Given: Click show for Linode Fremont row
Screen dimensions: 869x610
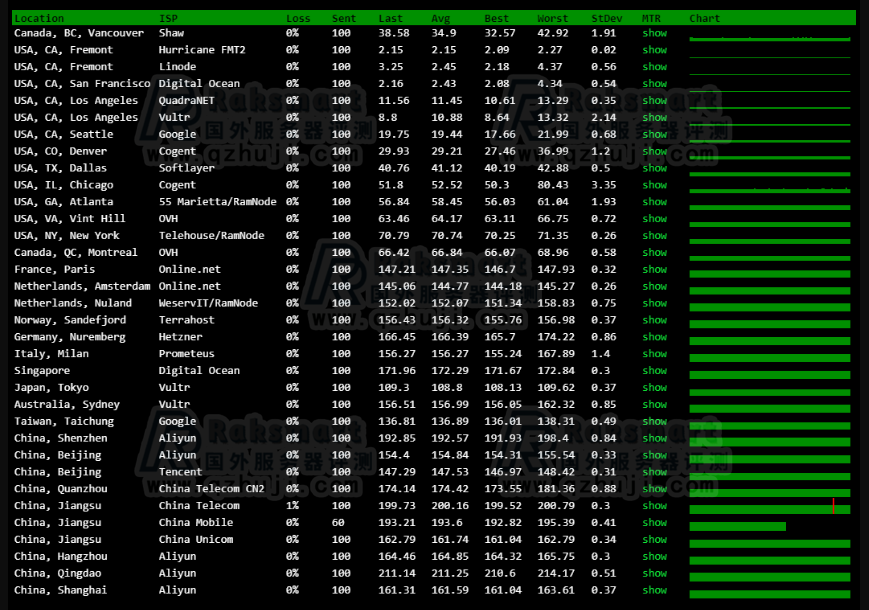Looking at the screenshot, I should (x=655, y=66).
